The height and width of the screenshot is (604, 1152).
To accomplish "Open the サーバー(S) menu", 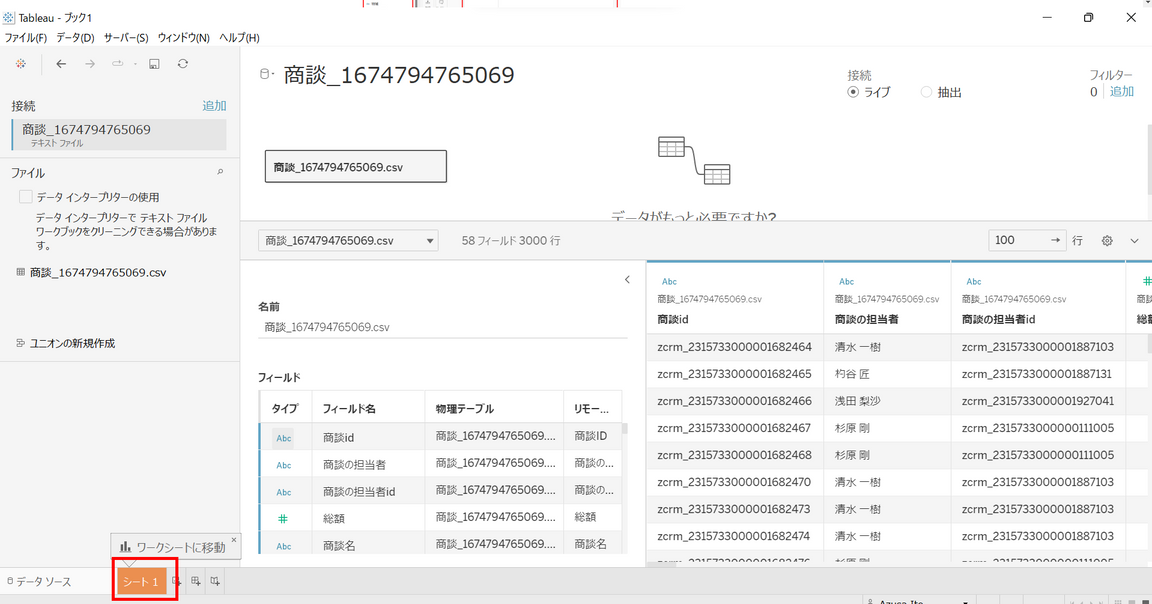I will [x=126, y=37].
